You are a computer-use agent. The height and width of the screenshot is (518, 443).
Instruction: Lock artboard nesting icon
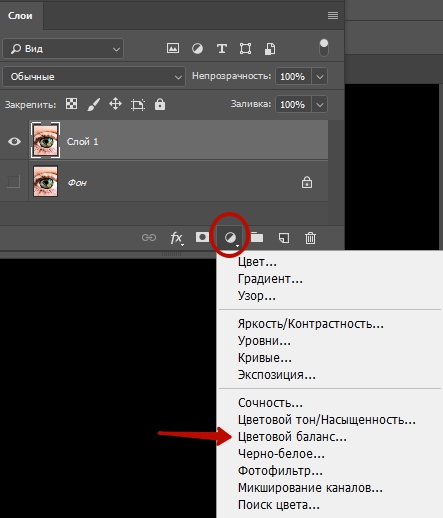tap(138, 105)
